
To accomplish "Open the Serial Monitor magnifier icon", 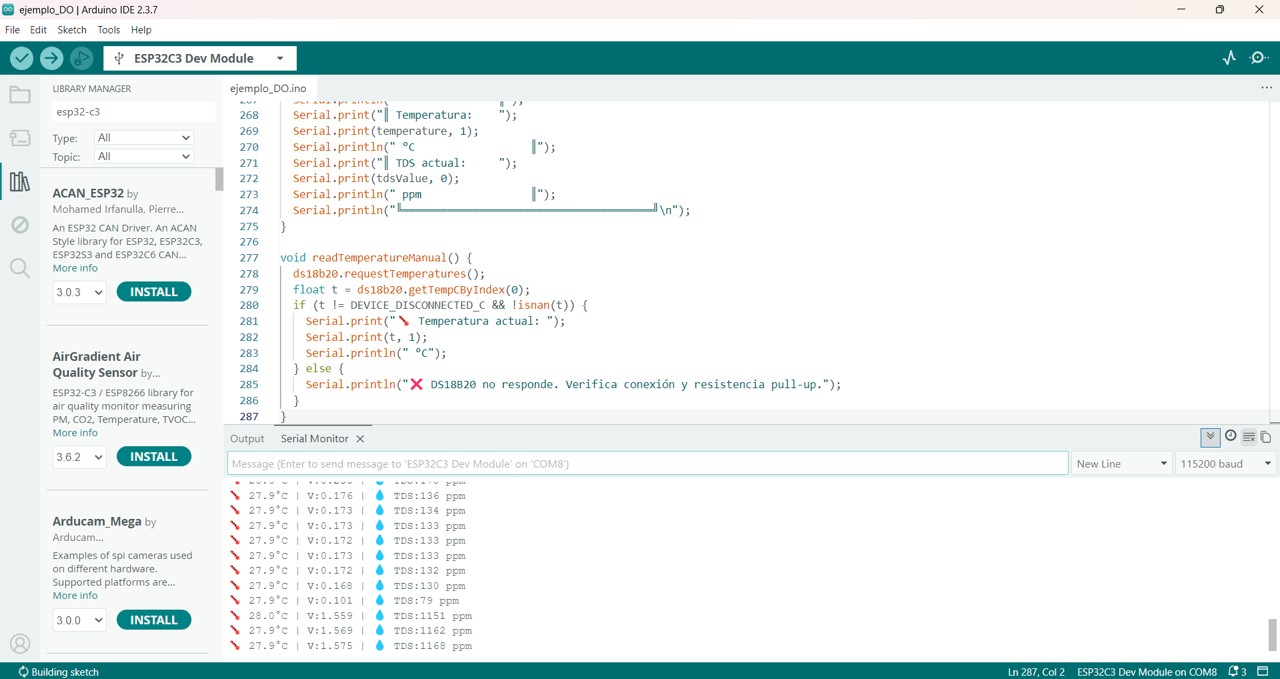I will coord(1260,58).
